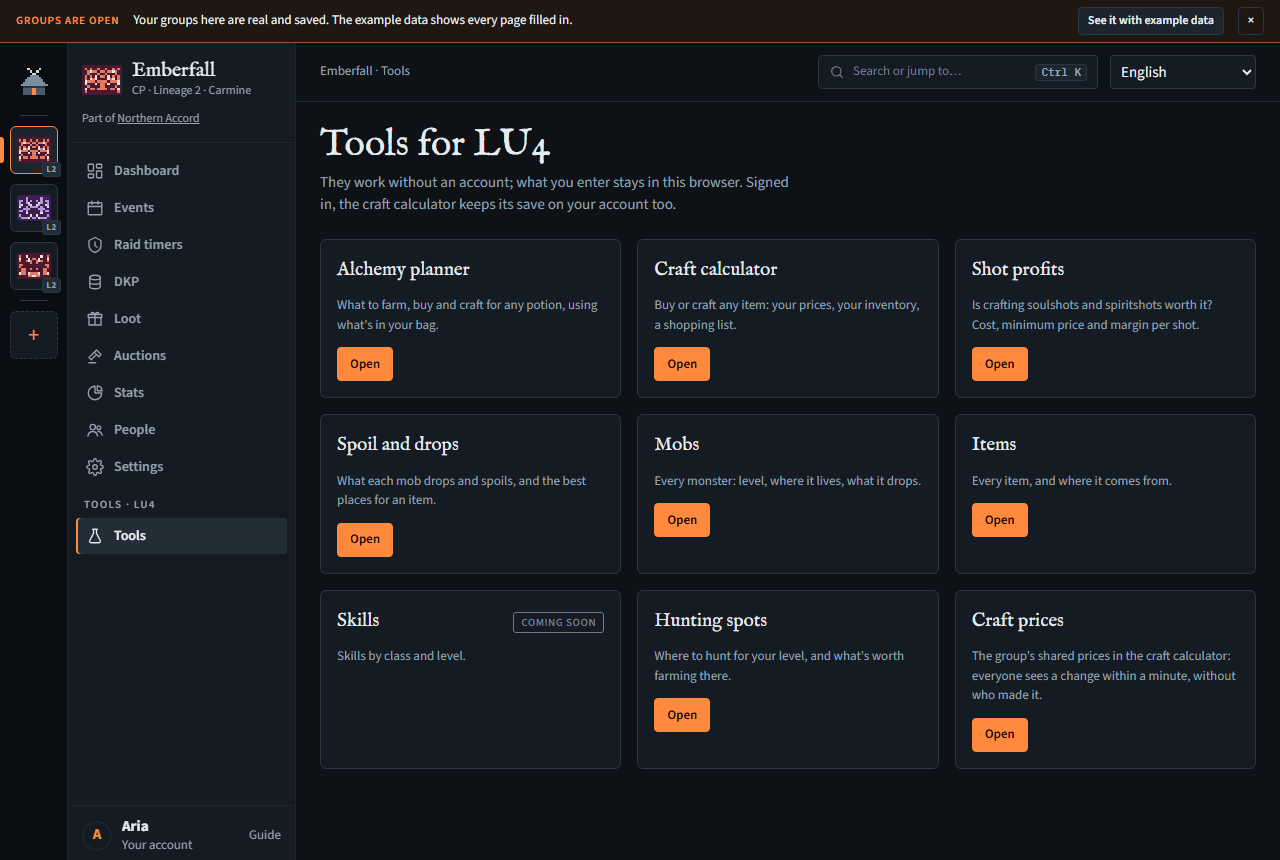
Task: Go to Auctions in the sidebar
Action: [x=182, y=356]
